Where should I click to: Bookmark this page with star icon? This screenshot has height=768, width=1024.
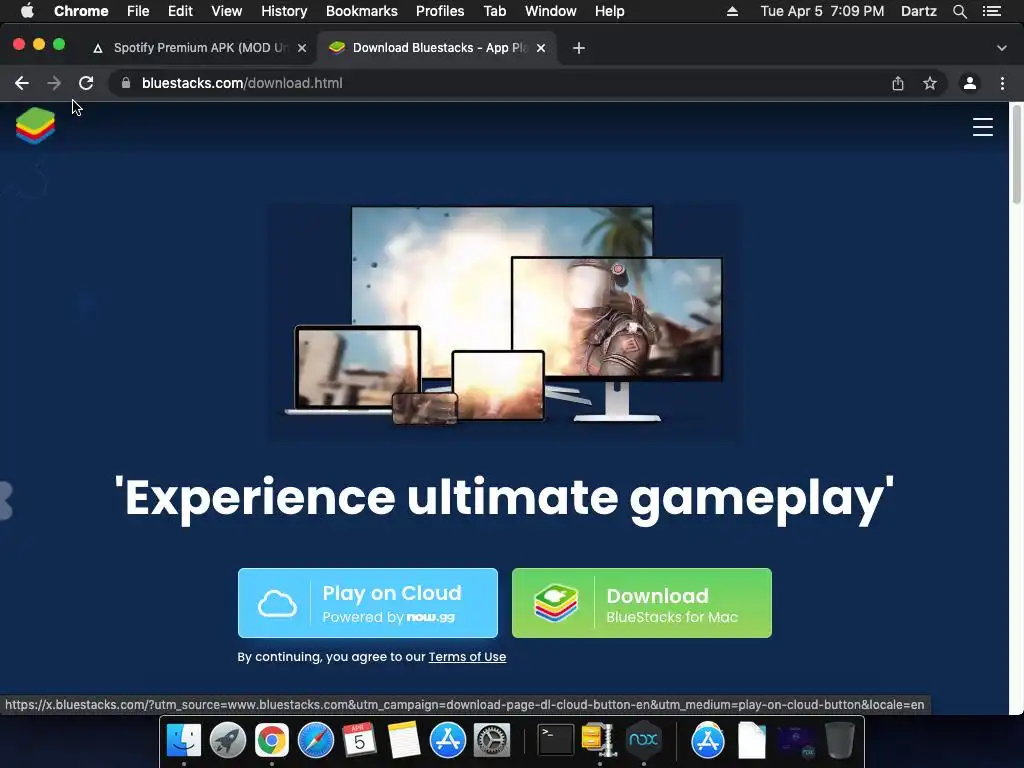click(930, 83)
